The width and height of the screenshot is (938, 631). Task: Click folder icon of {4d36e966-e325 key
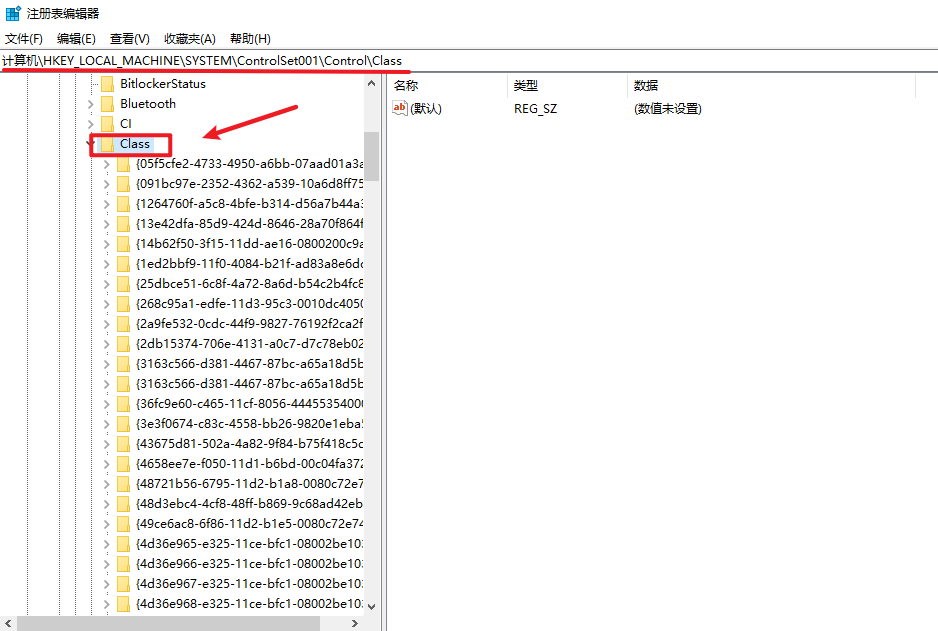[x=123, y=563]
